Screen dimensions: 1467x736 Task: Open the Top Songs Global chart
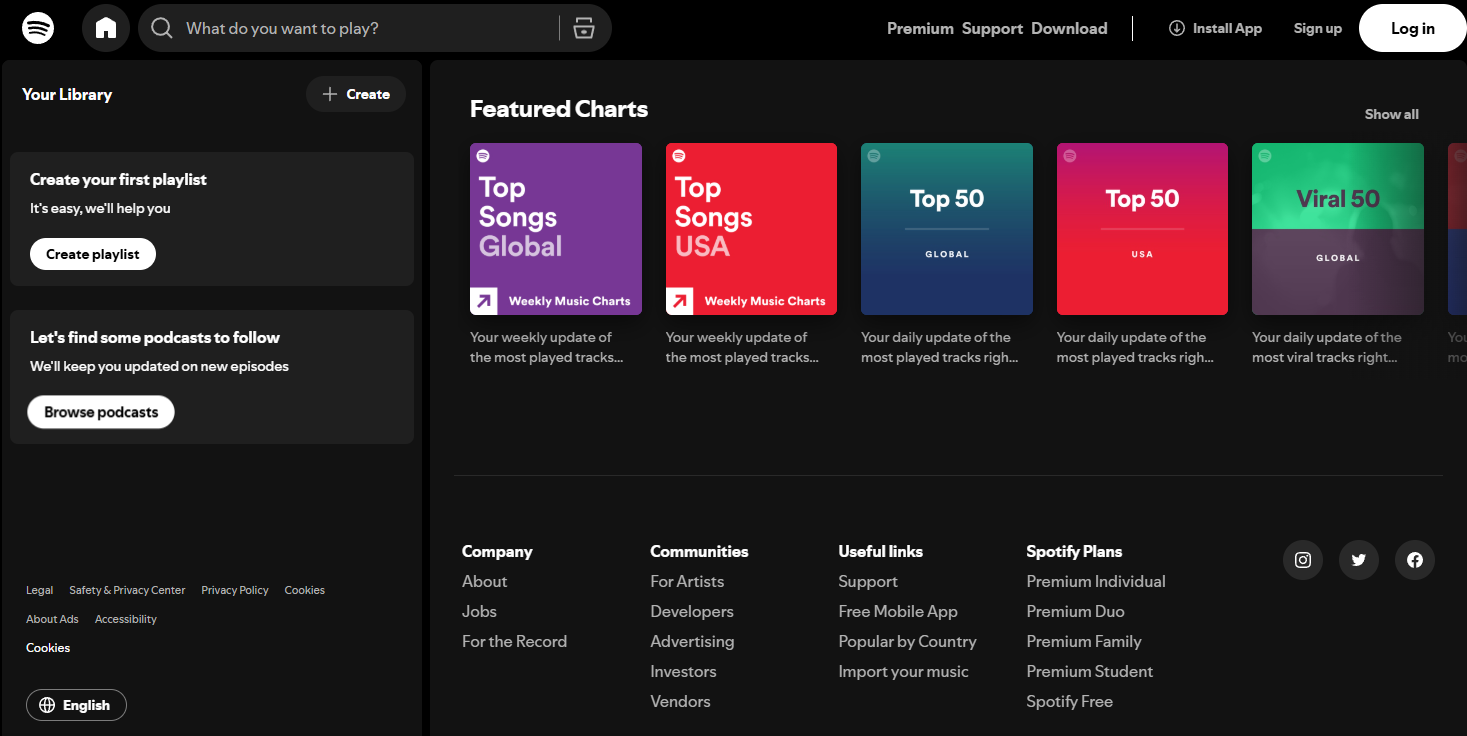click(x=556, y=229)
